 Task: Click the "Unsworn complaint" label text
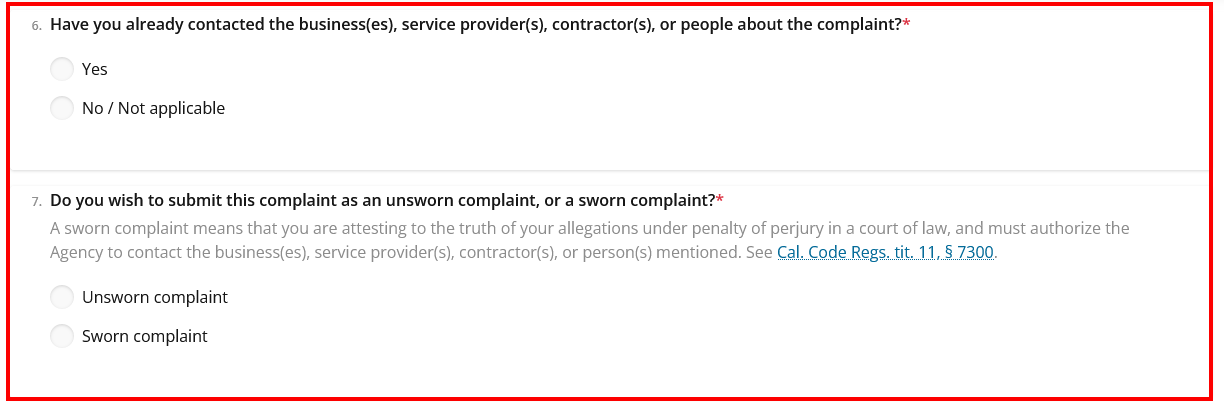pos(155,297)
